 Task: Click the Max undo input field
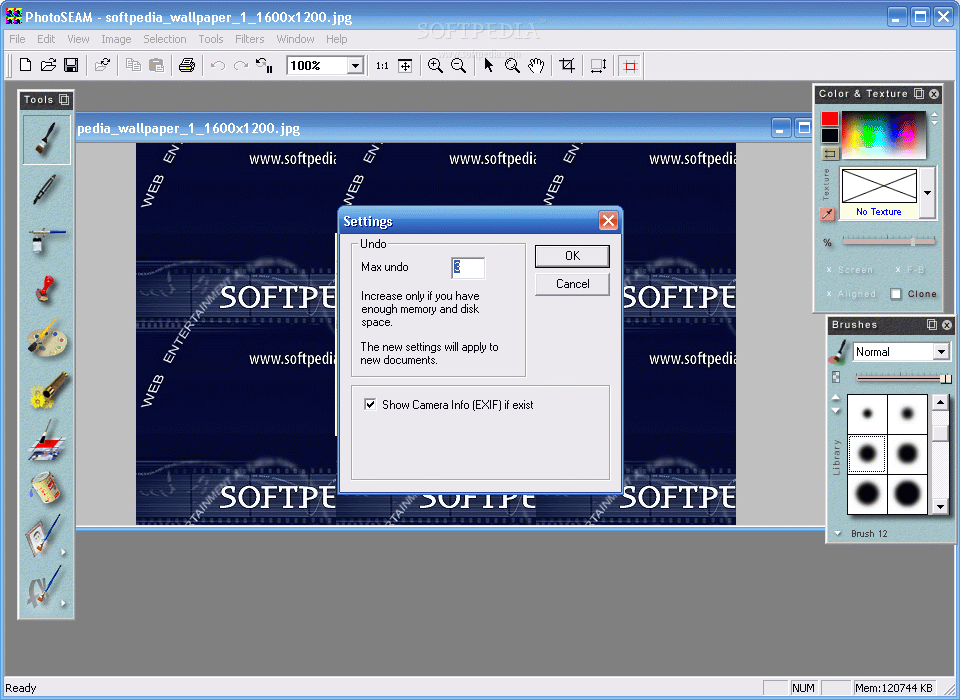[x=468, y=268]
